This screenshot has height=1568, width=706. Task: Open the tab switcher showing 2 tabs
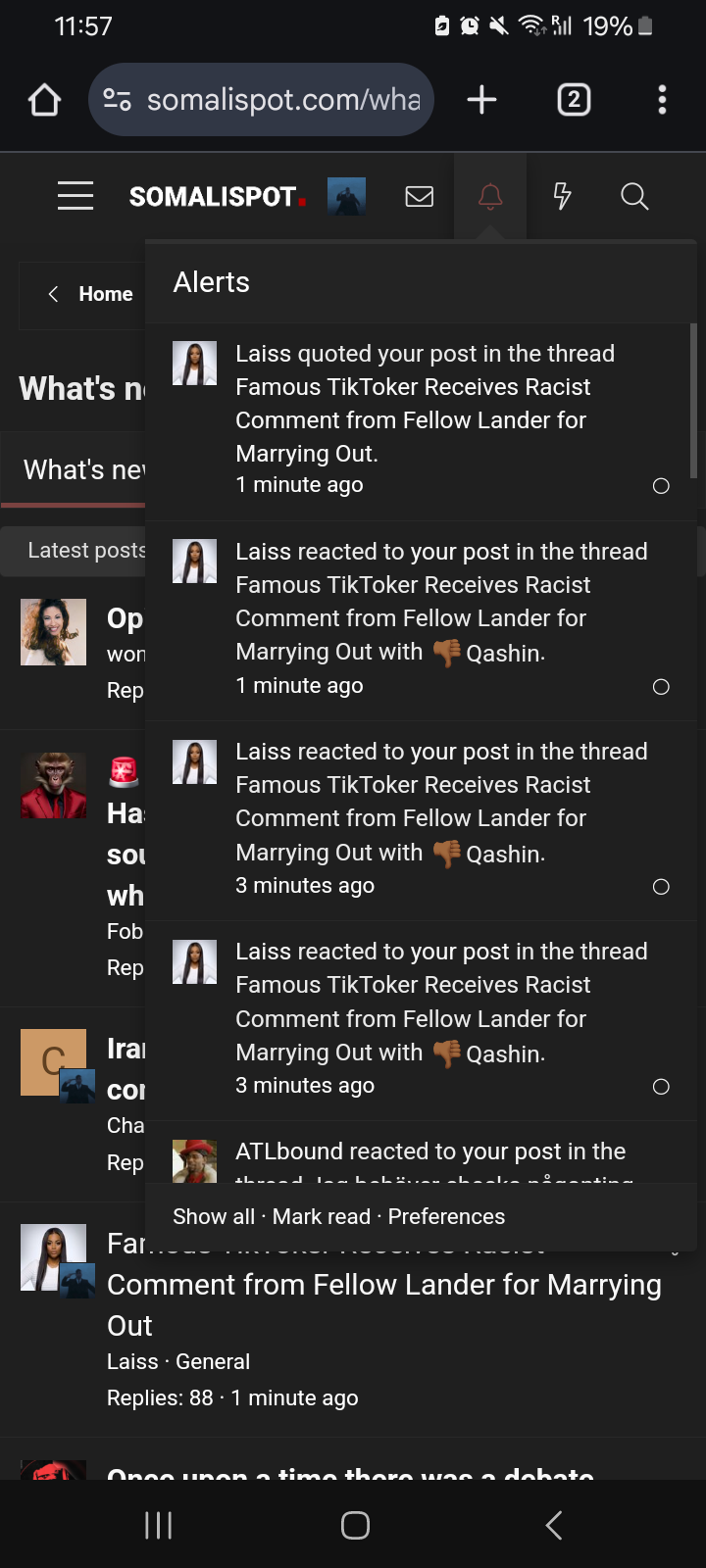point(574,100)
